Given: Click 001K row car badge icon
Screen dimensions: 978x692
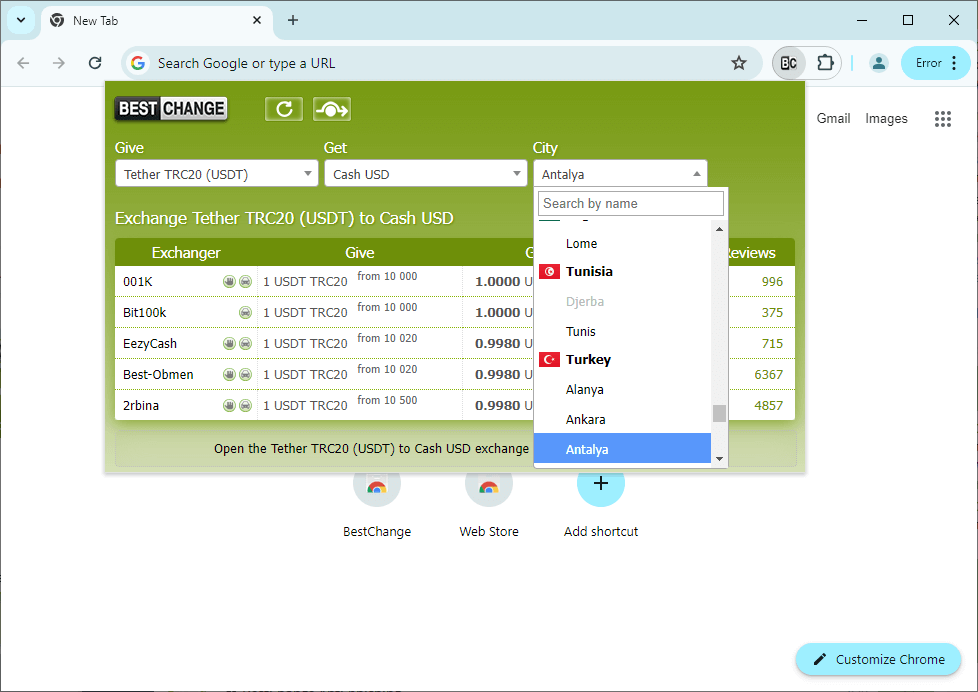Looking at the screenshot, I should (246, 281).
